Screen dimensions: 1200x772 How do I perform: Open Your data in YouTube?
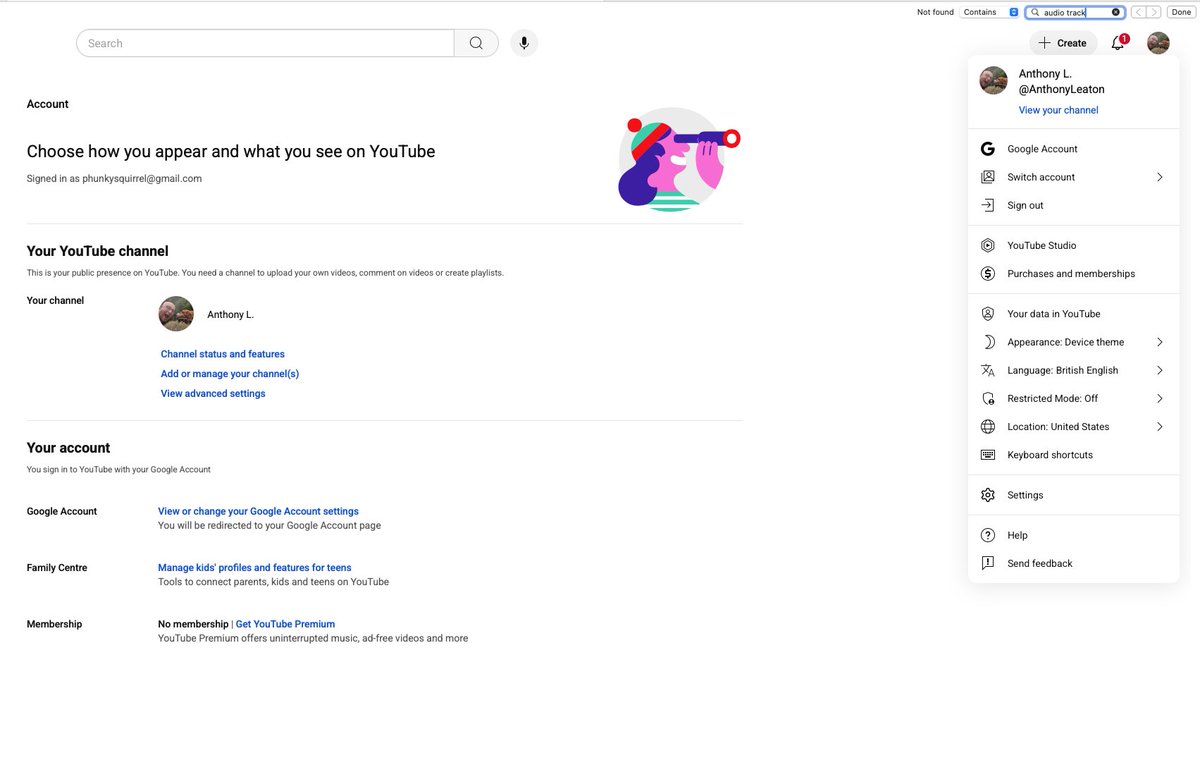pos(1074,313)
